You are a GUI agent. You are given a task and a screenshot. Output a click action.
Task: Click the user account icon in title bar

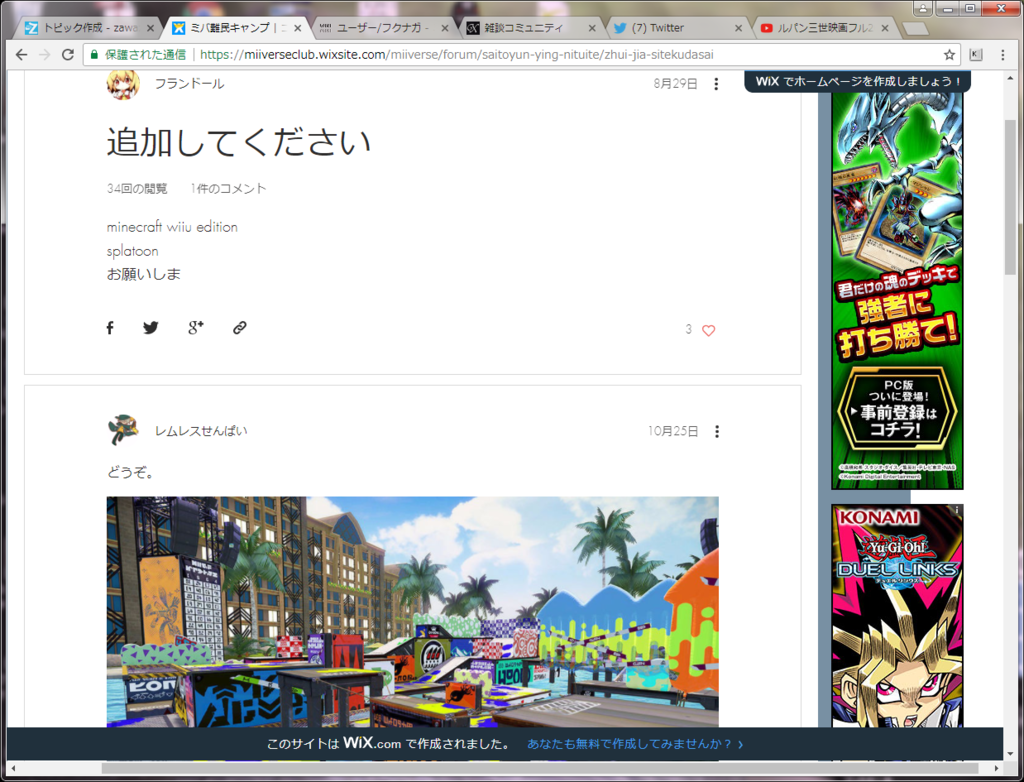pyautogui.click(x=923, y=8)
